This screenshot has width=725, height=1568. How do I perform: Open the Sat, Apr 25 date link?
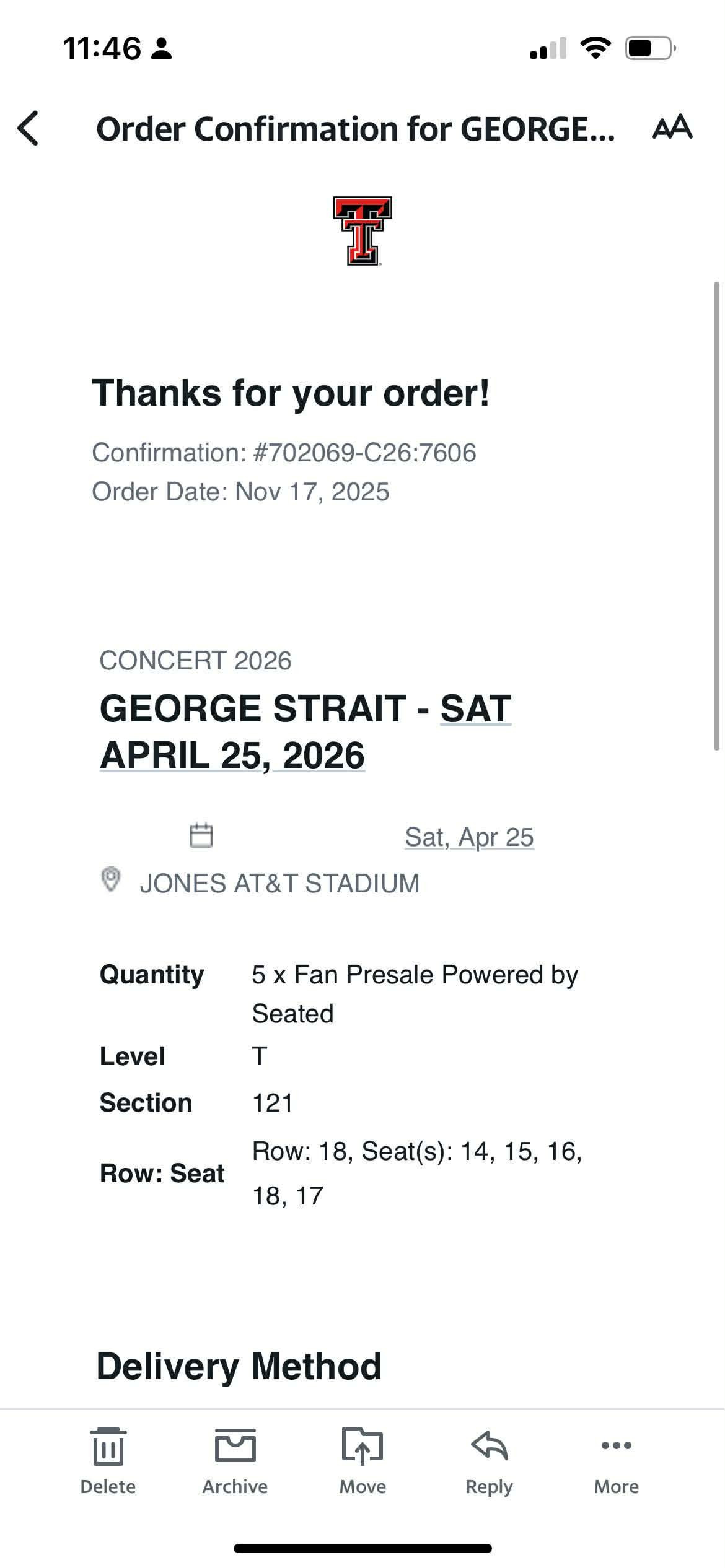469,837
